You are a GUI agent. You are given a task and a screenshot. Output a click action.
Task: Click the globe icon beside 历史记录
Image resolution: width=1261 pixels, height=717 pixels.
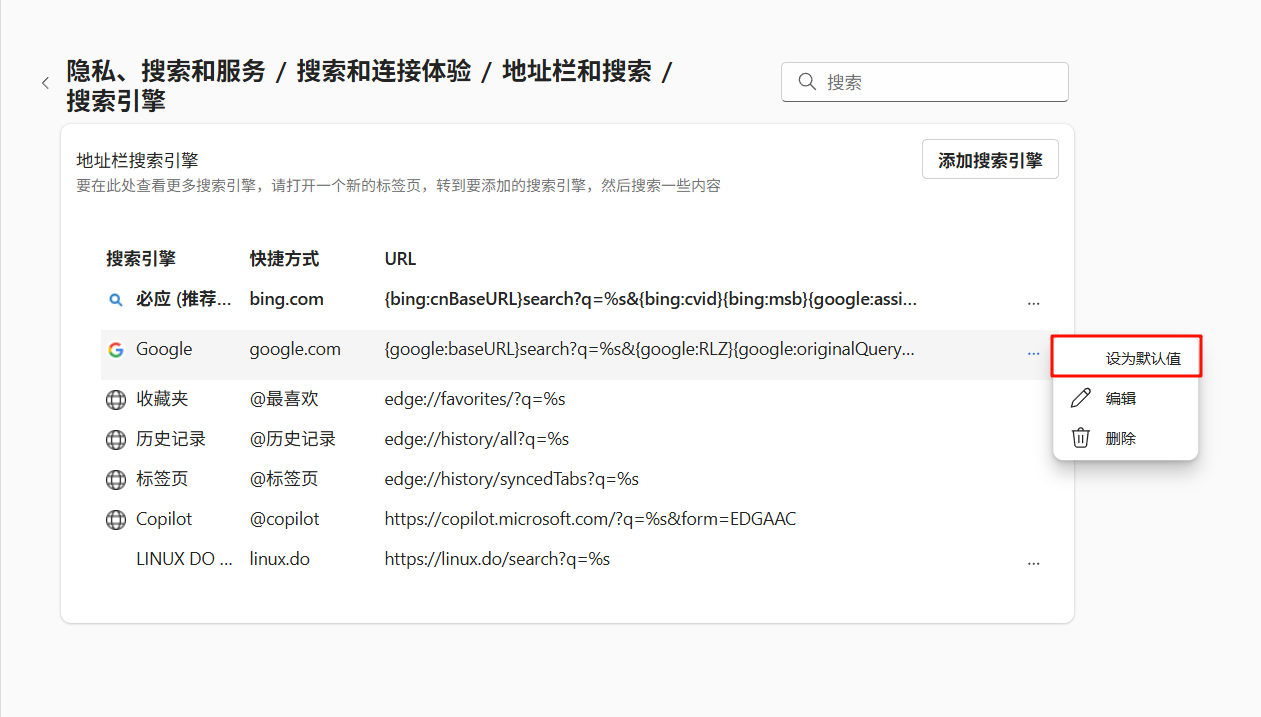pyautogui.click(x=116, y=440)
